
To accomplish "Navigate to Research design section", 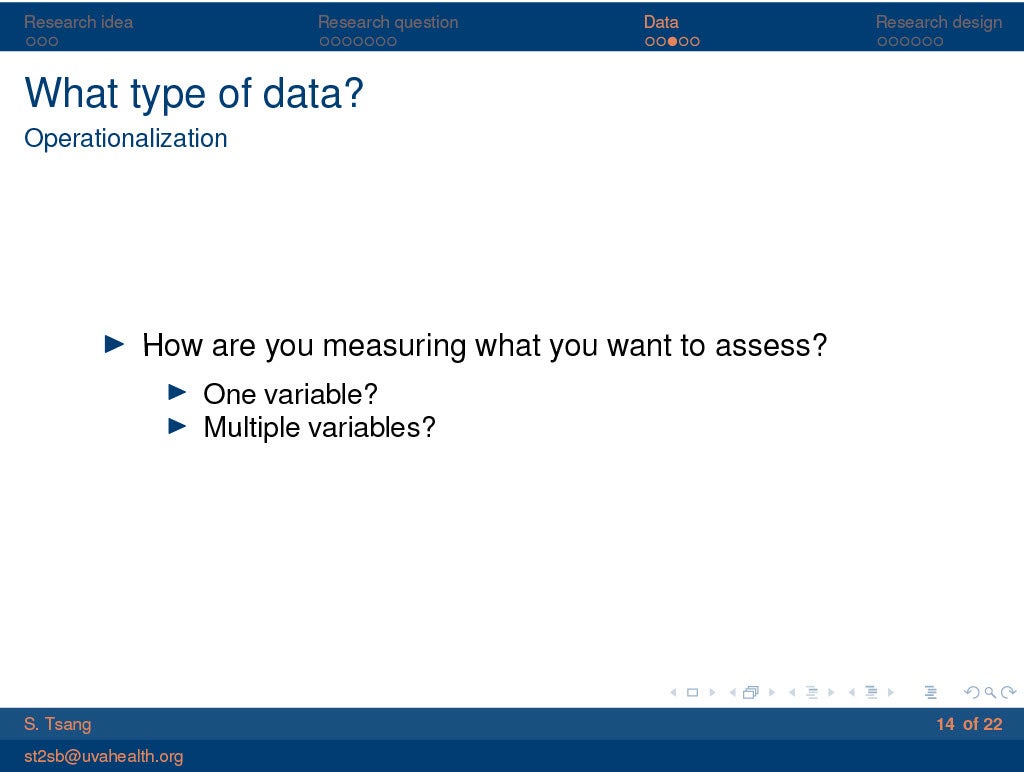I will coord(938,22).
